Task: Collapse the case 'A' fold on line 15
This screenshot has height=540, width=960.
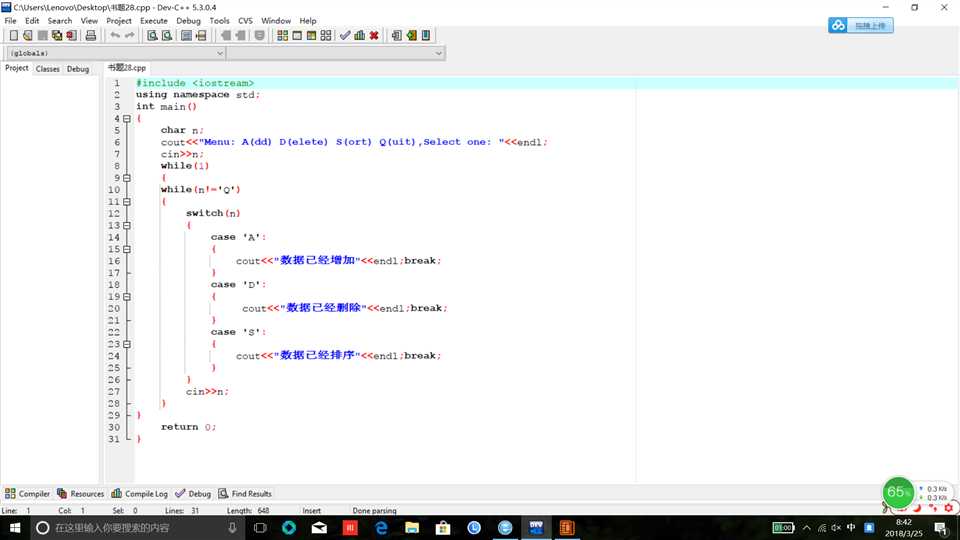Action: pos(127,249)
